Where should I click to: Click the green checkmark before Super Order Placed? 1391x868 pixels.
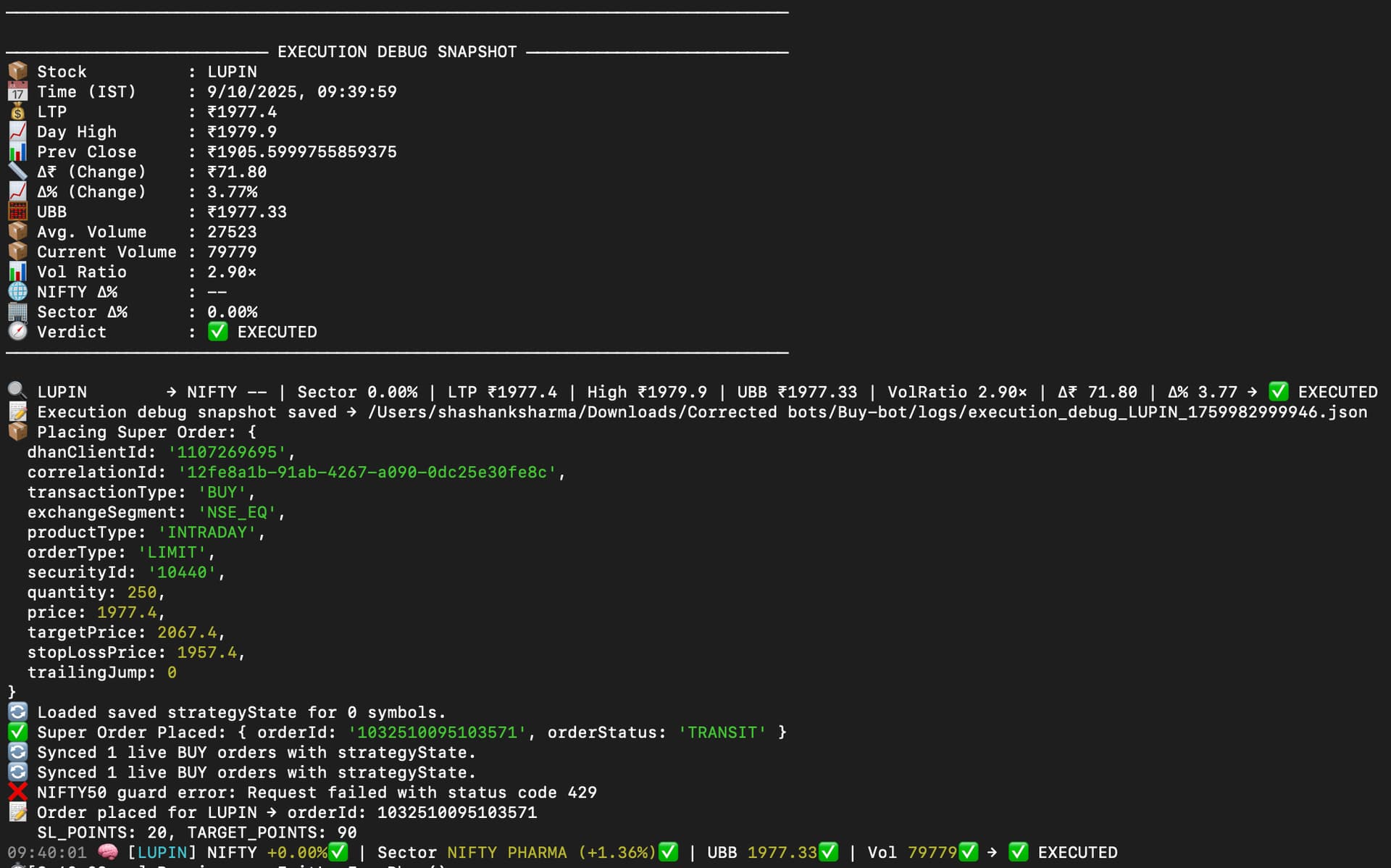tap(17, 732)
